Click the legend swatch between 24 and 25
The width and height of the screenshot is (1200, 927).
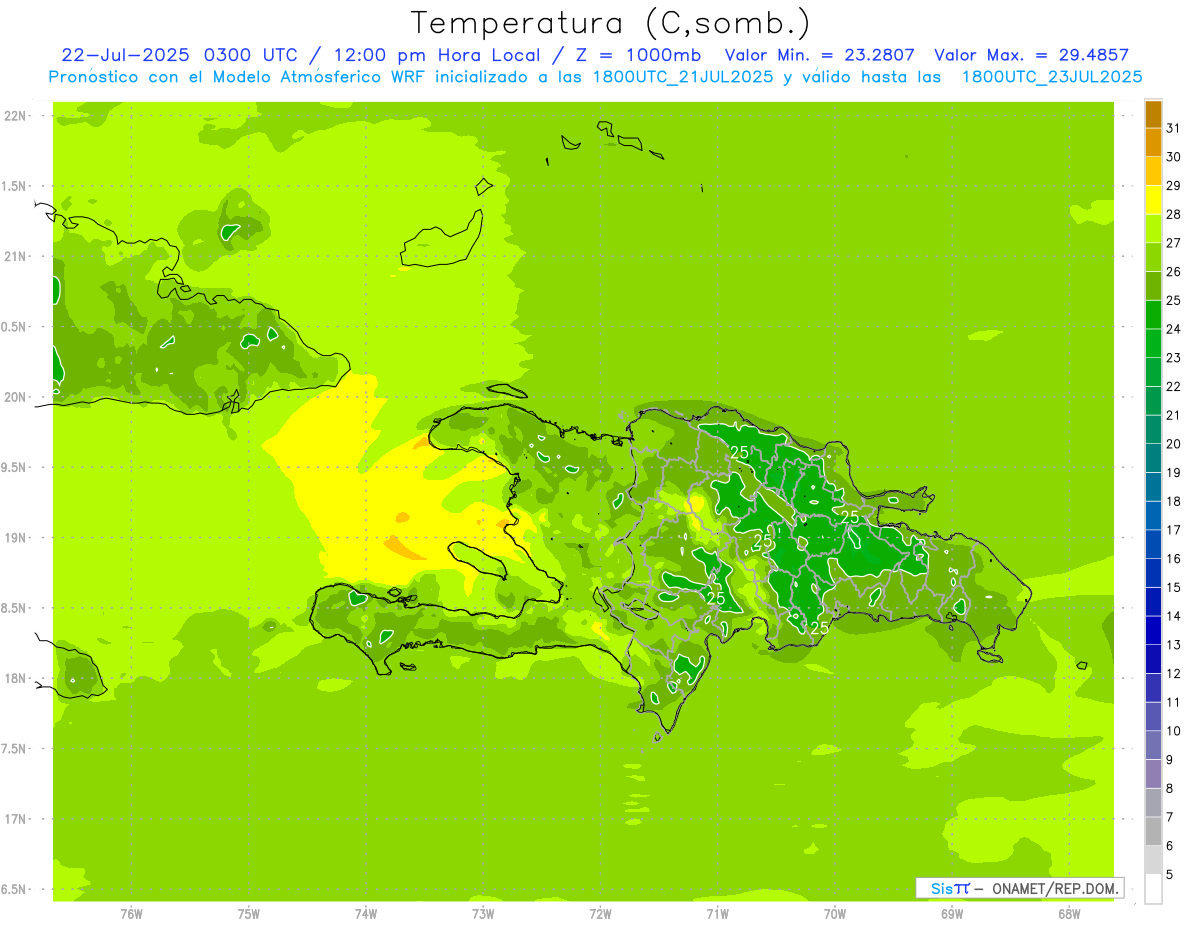click(1153, 315)
